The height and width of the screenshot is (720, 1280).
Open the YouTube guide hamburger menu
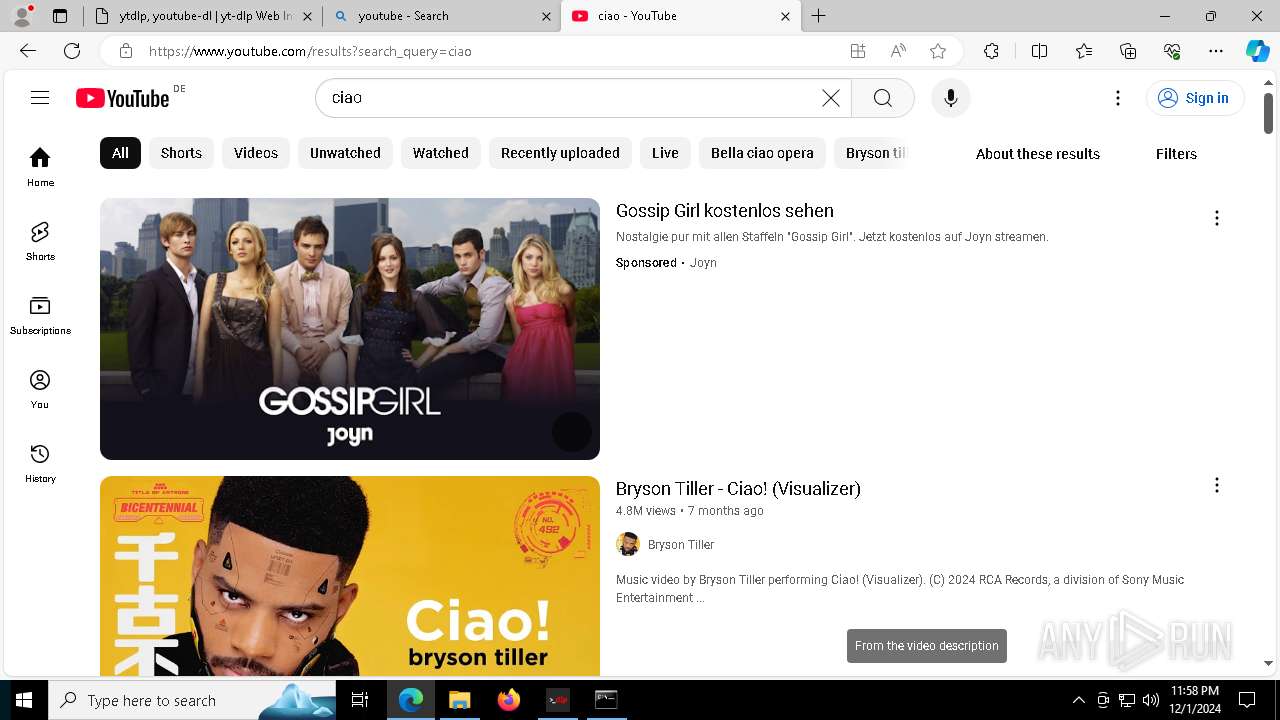click(40, 97)
